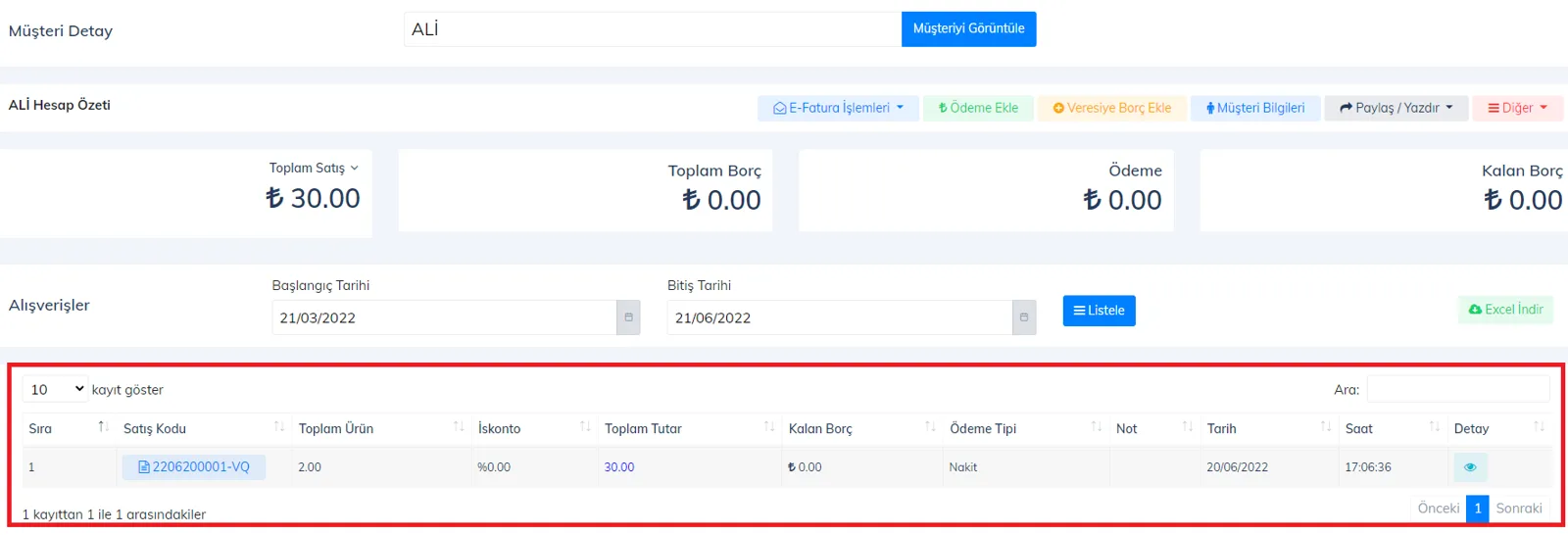Click the Ara search field
The width and height of the screenshot is (1568, 535).
1458,389
